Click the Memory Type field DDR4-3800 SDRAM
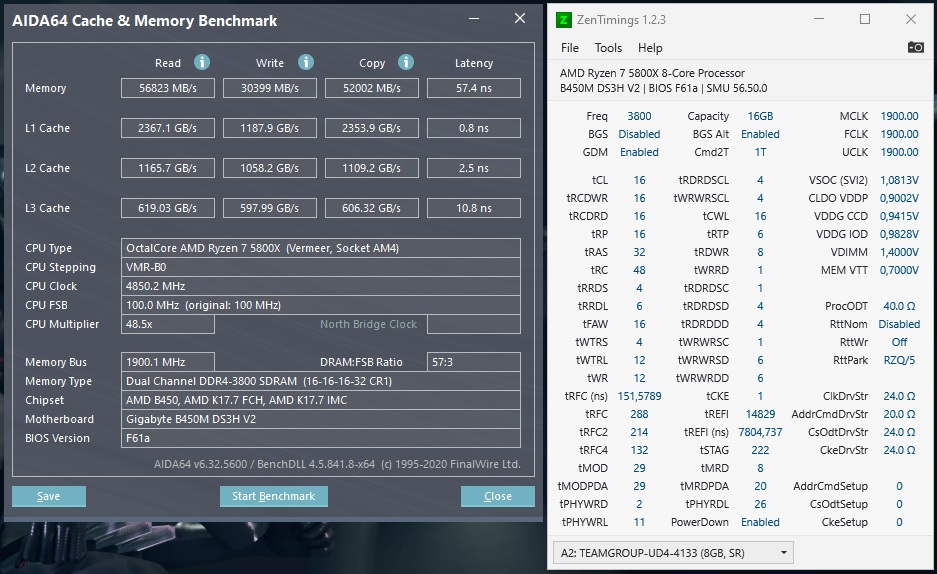This screenshot has height=574, width=937. click(321, 381)
